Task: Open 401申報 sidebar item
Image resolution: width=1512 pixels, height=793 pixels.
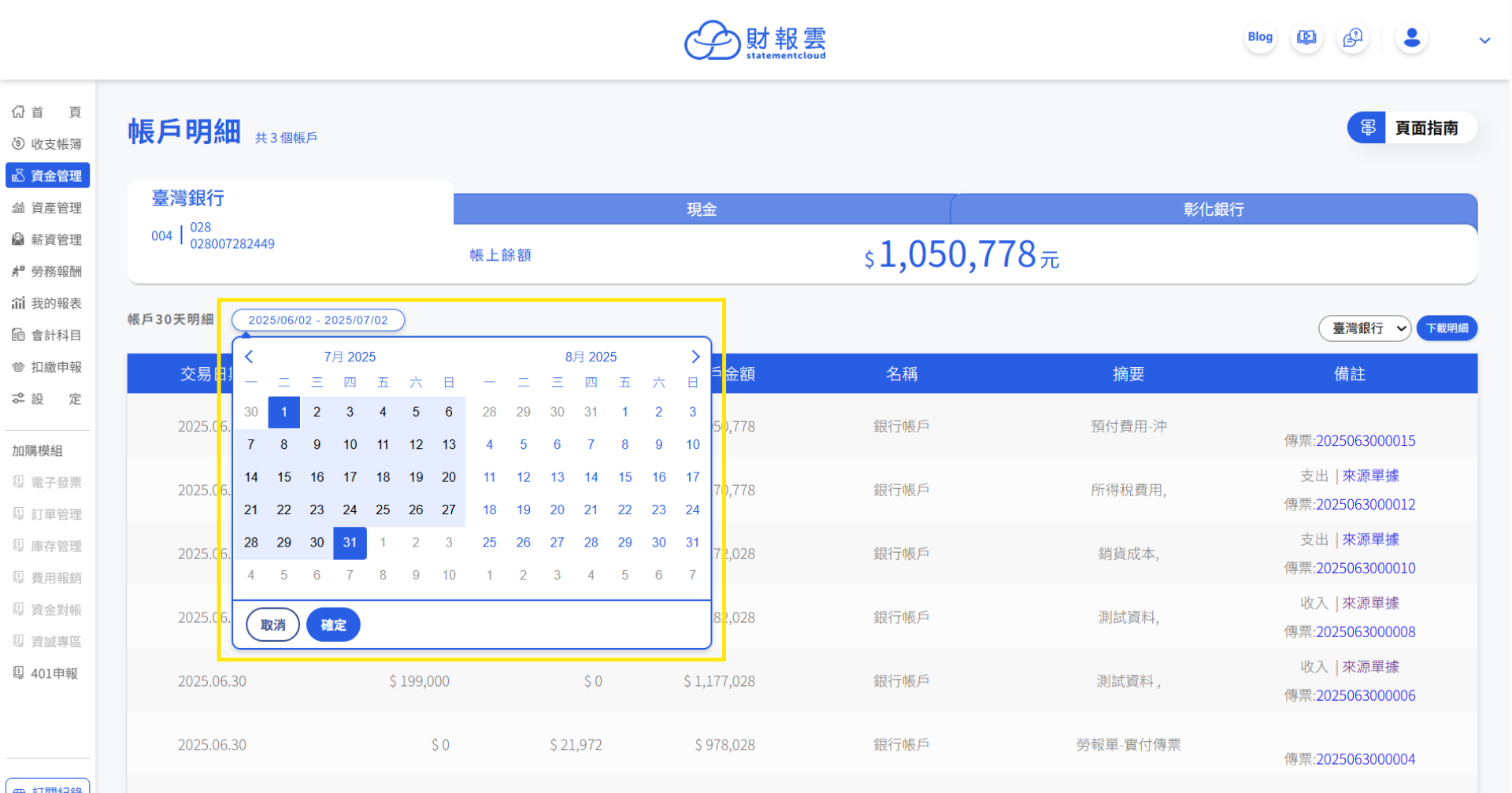Action: 47,673
